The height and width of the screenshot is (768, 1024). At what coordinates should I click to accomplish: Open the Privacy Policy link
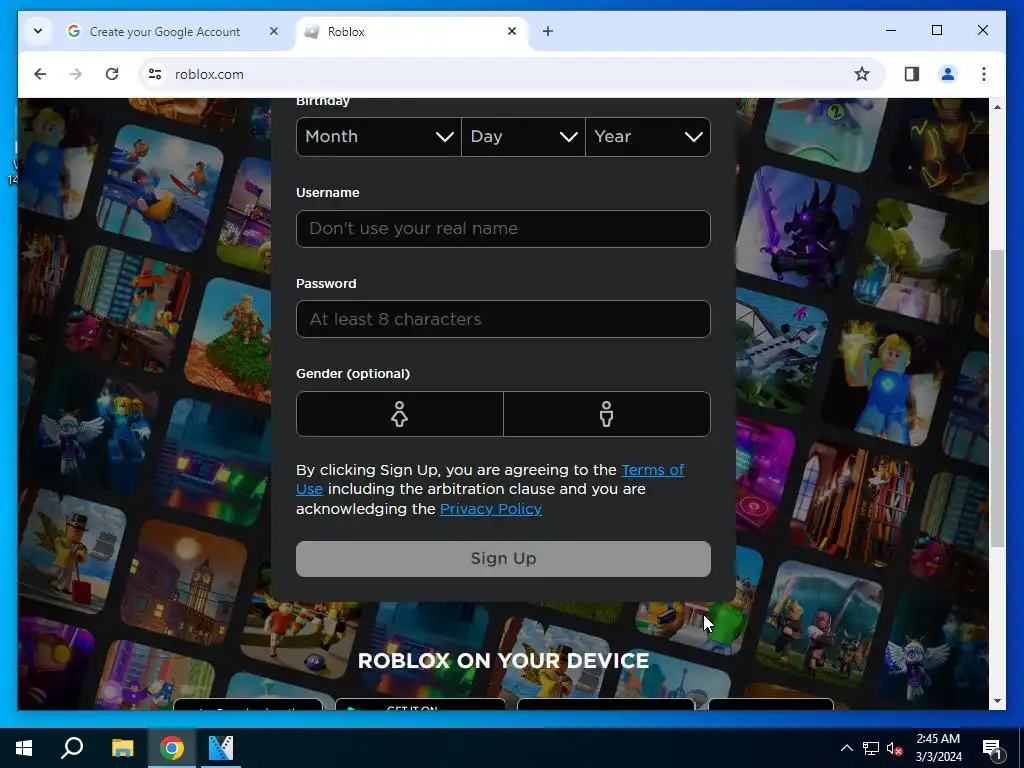[490, 509]
